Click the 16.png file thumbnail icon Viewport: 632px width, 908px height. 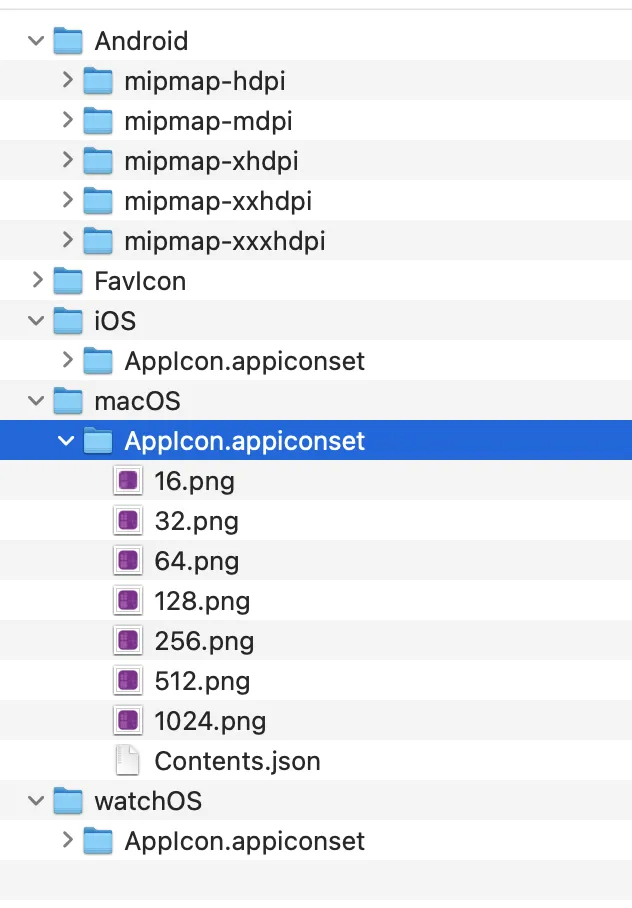click(x=127, y=481)
